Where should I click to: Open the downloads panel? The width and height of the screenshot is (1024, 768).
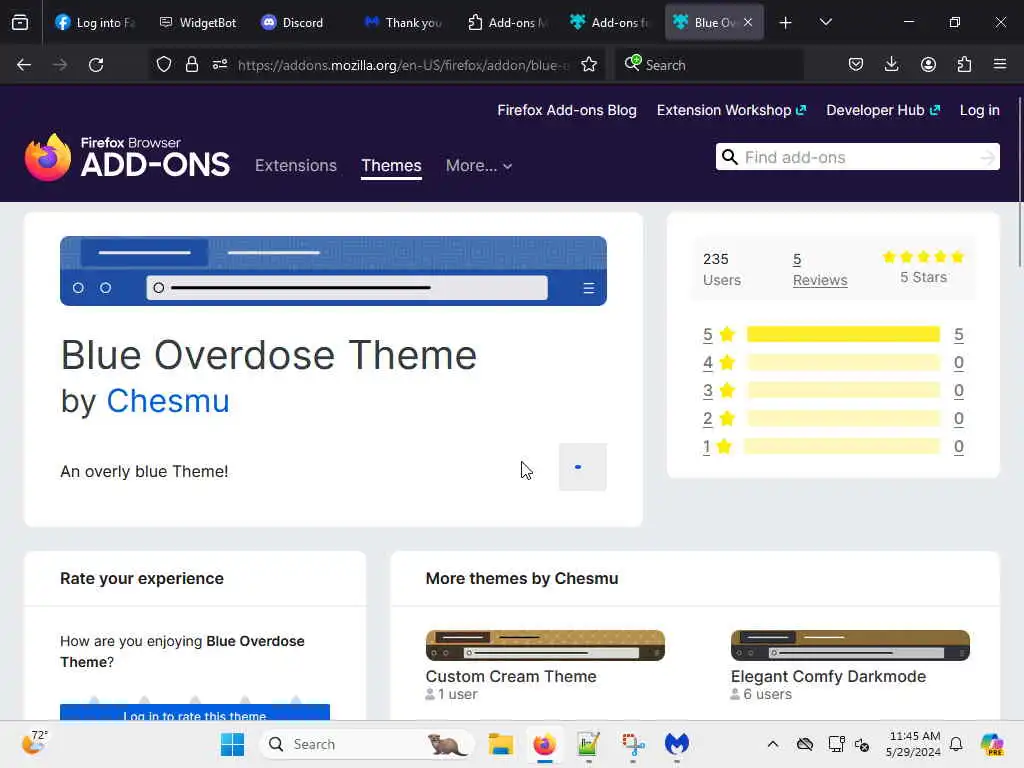[891, 65]
